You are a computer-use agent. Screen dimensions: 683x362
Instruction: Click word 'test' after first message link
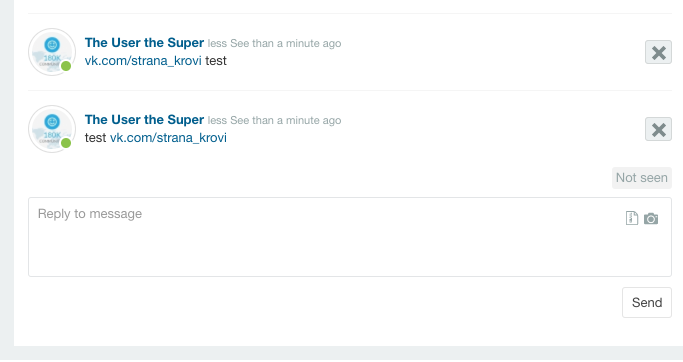216,61
